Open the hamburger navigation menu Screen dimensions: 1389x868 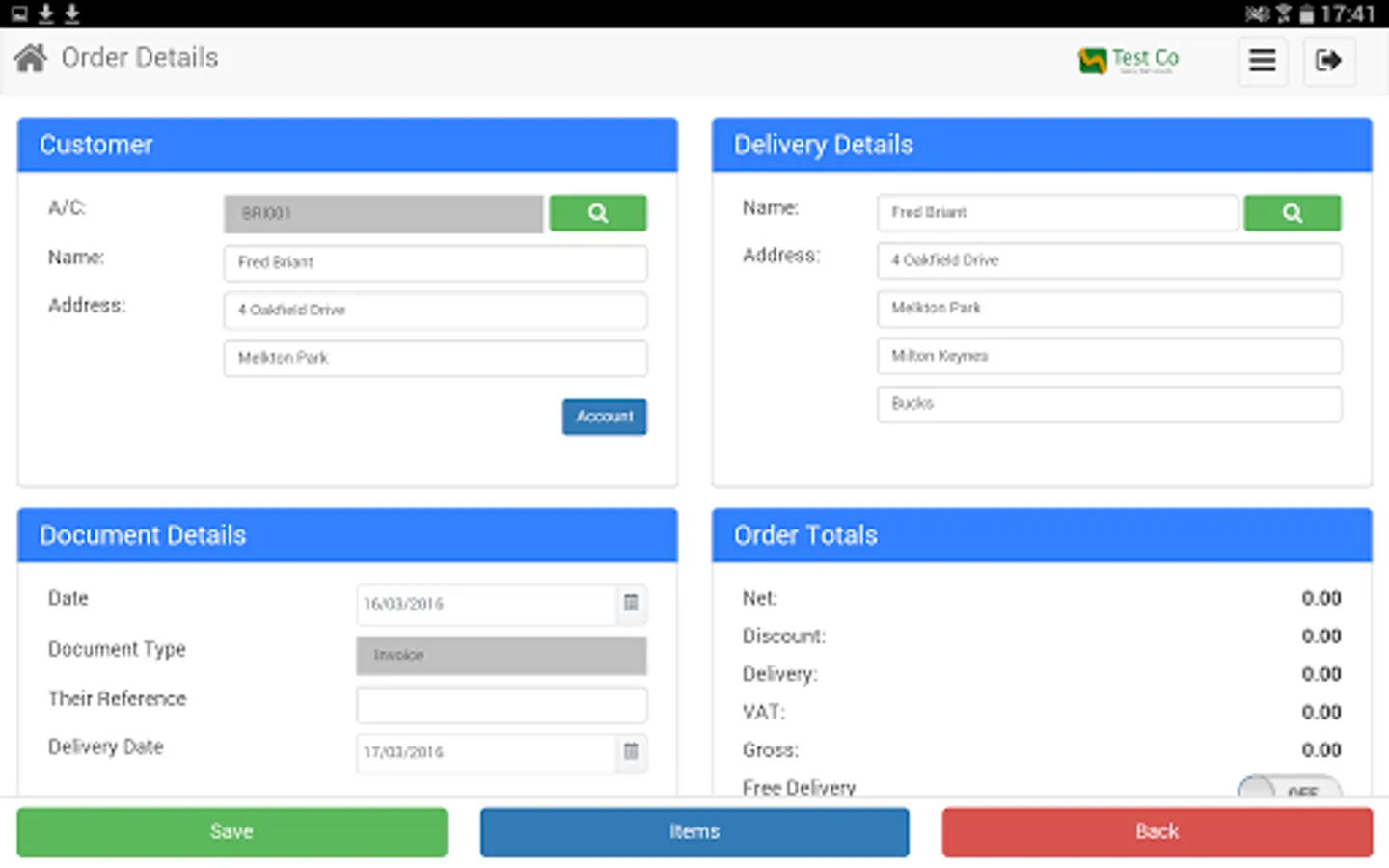tap(1263, 61)
